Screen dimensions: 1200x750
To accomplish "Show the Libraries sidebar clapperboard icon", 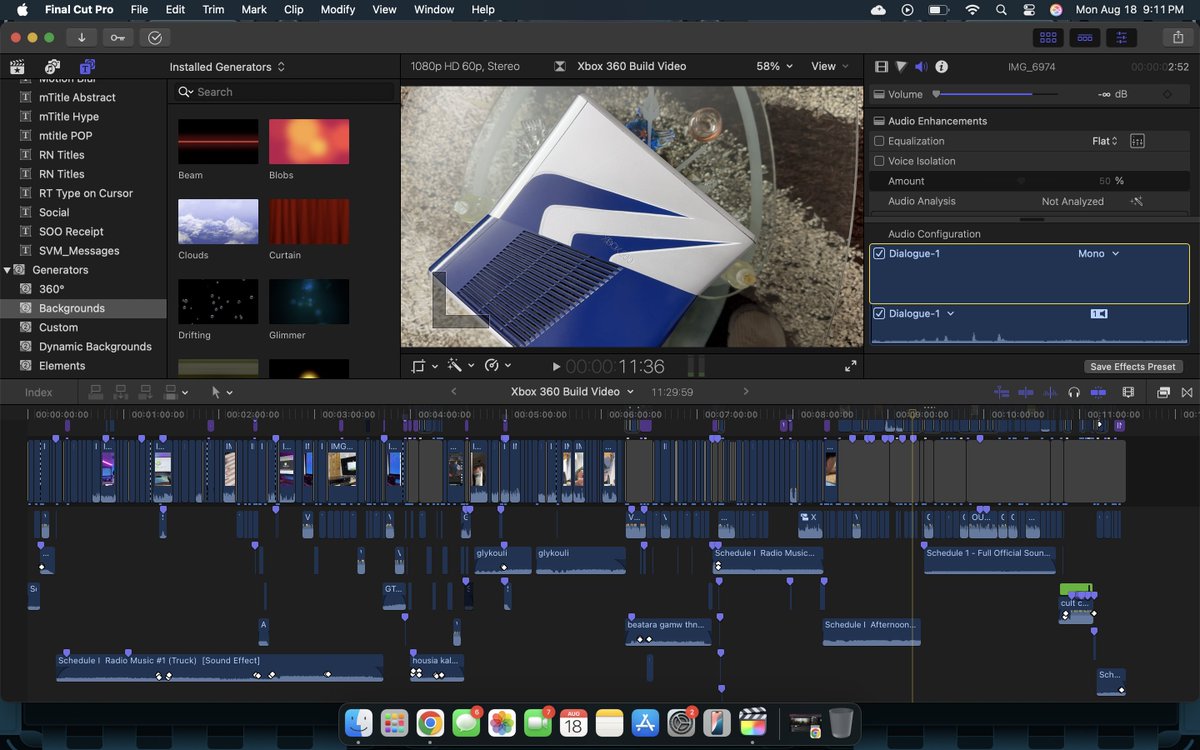I will pos(17,67).
